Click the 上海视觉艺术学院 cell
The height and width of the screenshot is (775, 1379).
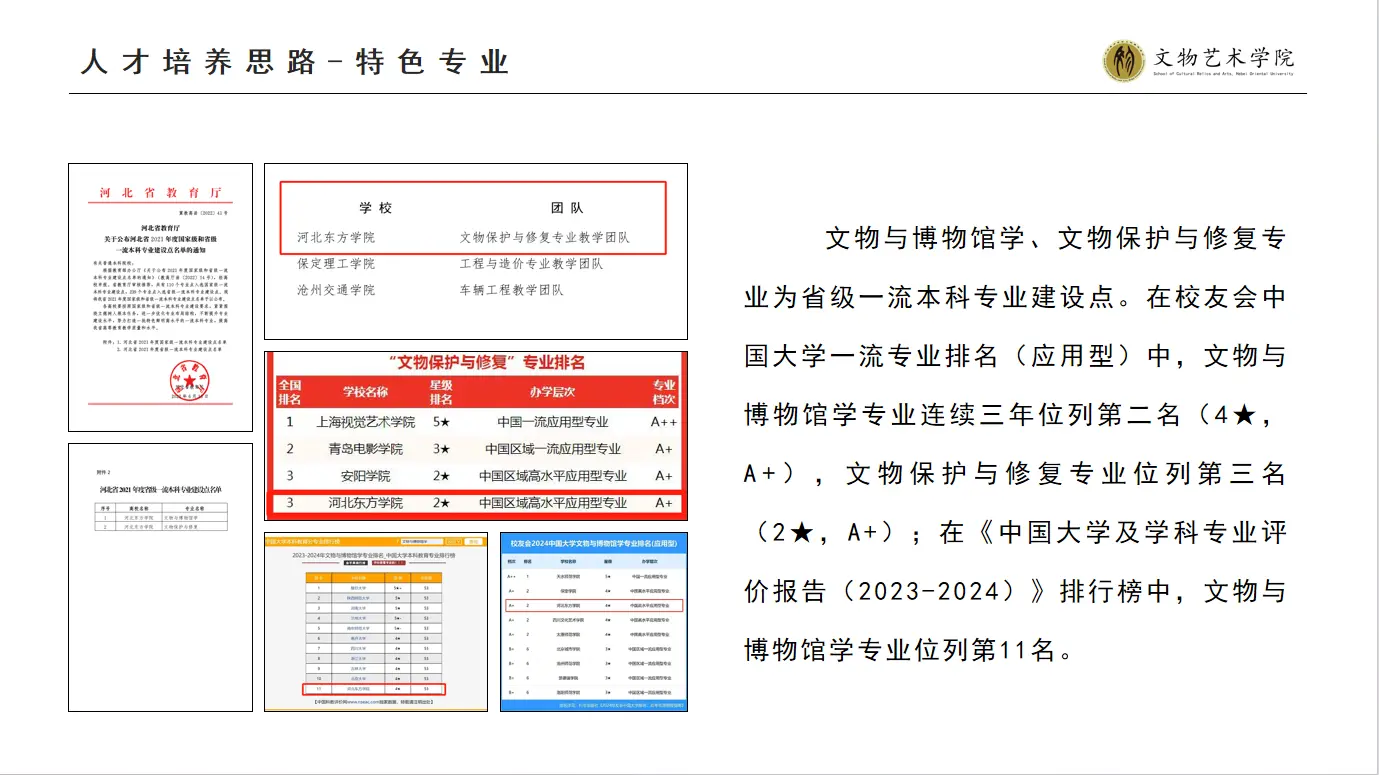364,422
